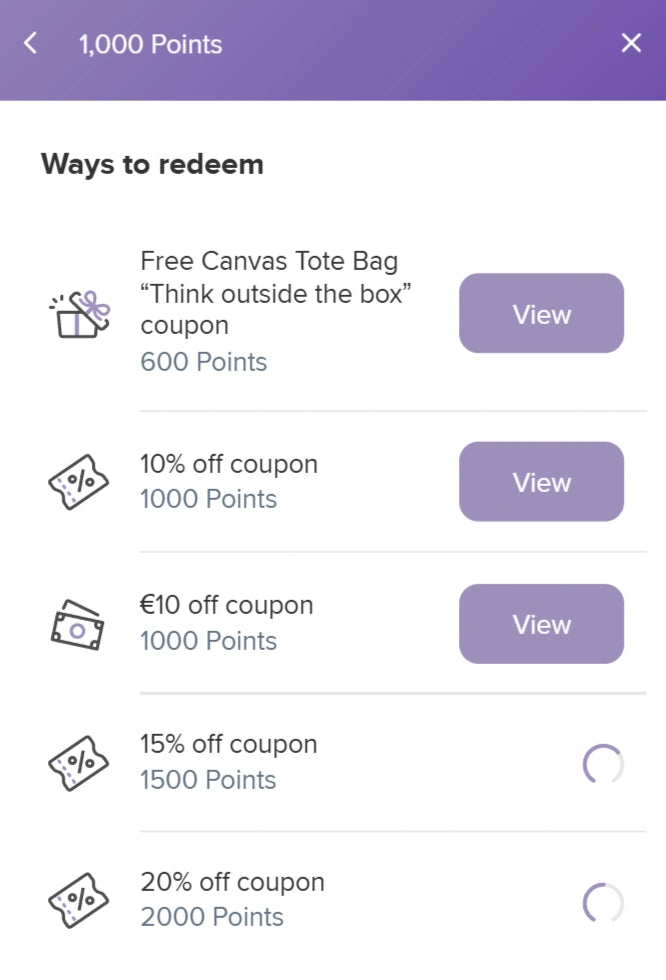
Task: Click the 10% off coupon ticket icon
Action: 78,482
